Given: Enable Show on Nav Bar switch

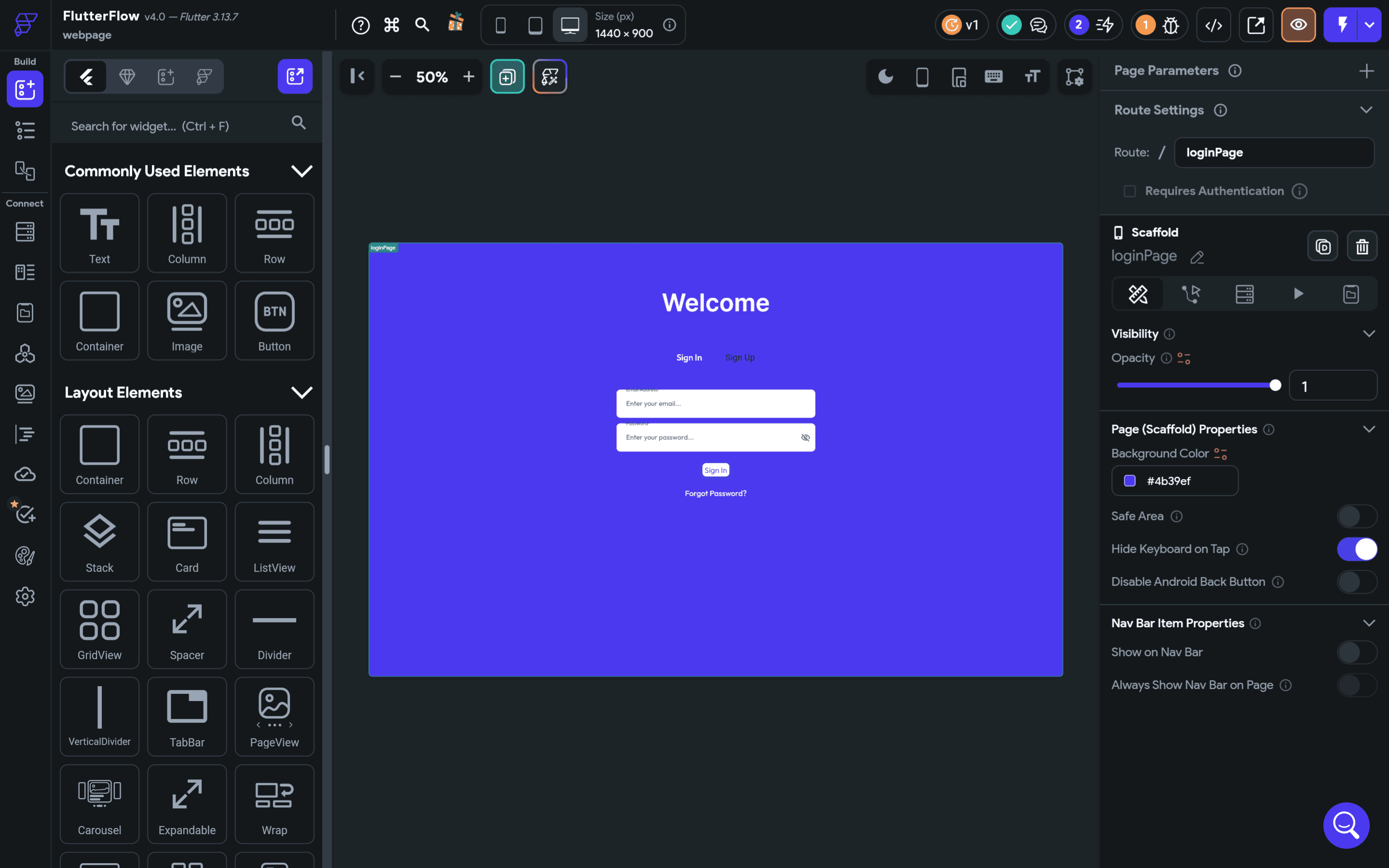Looking at the screenshot, I should pyautogui.click(x=1357, y=653).
